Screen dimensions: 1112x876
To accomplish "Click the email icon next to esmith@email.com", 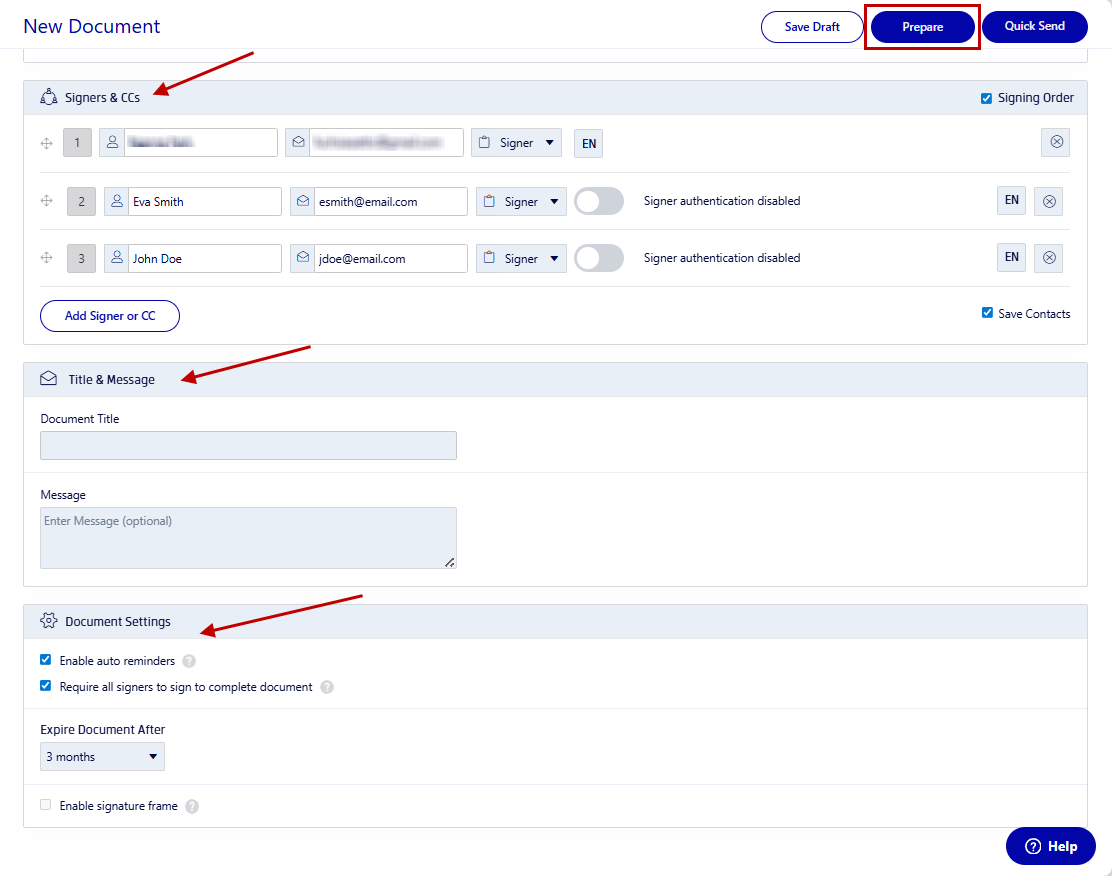I will (302, 201).
